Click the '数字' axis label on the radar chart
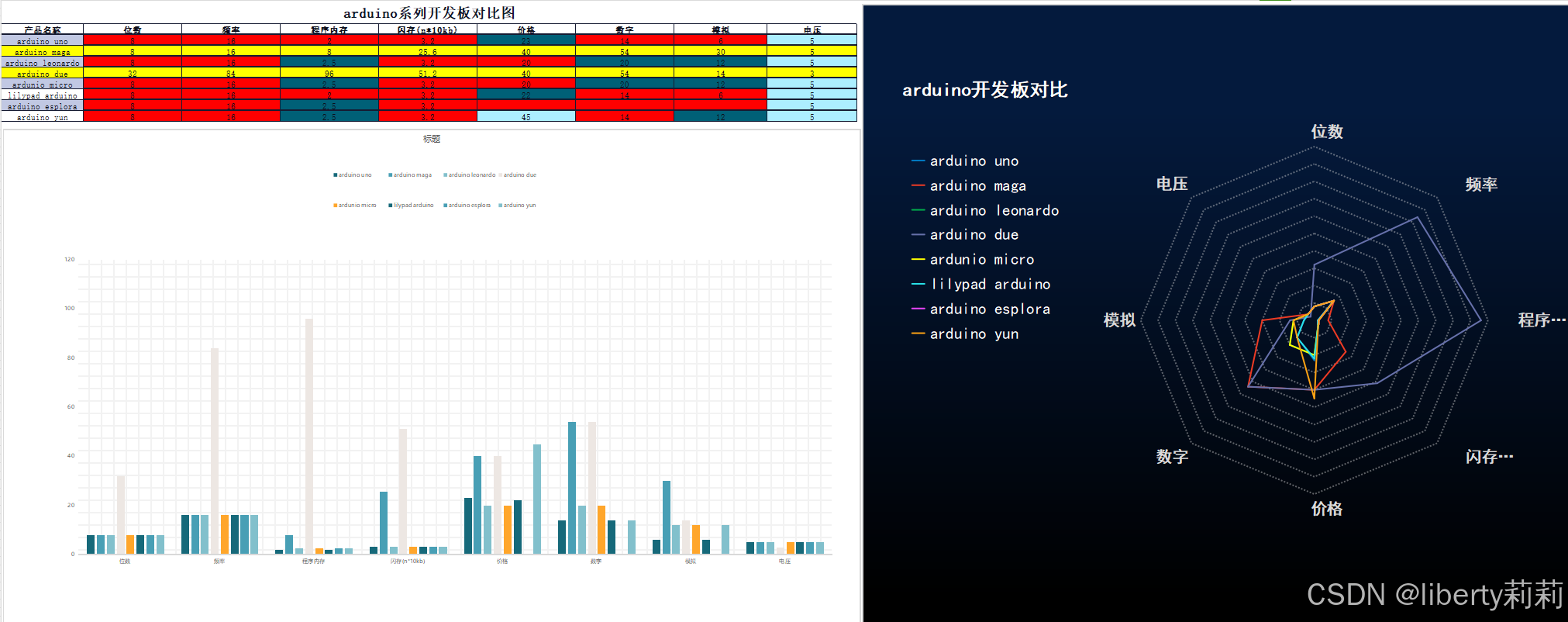Screen dimensions: 1568x622 tap(1172, 456)
